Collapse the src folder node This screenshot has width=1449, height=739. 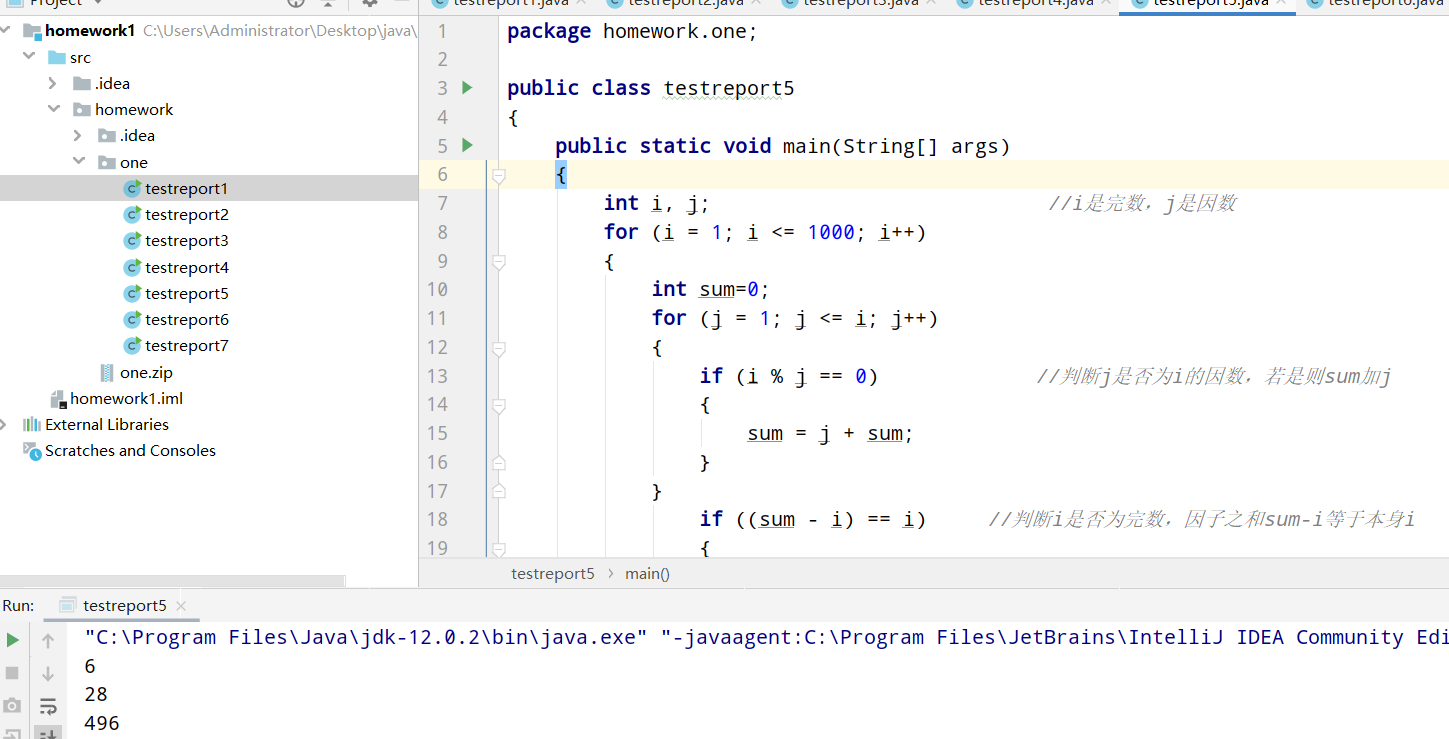[29, 57]
